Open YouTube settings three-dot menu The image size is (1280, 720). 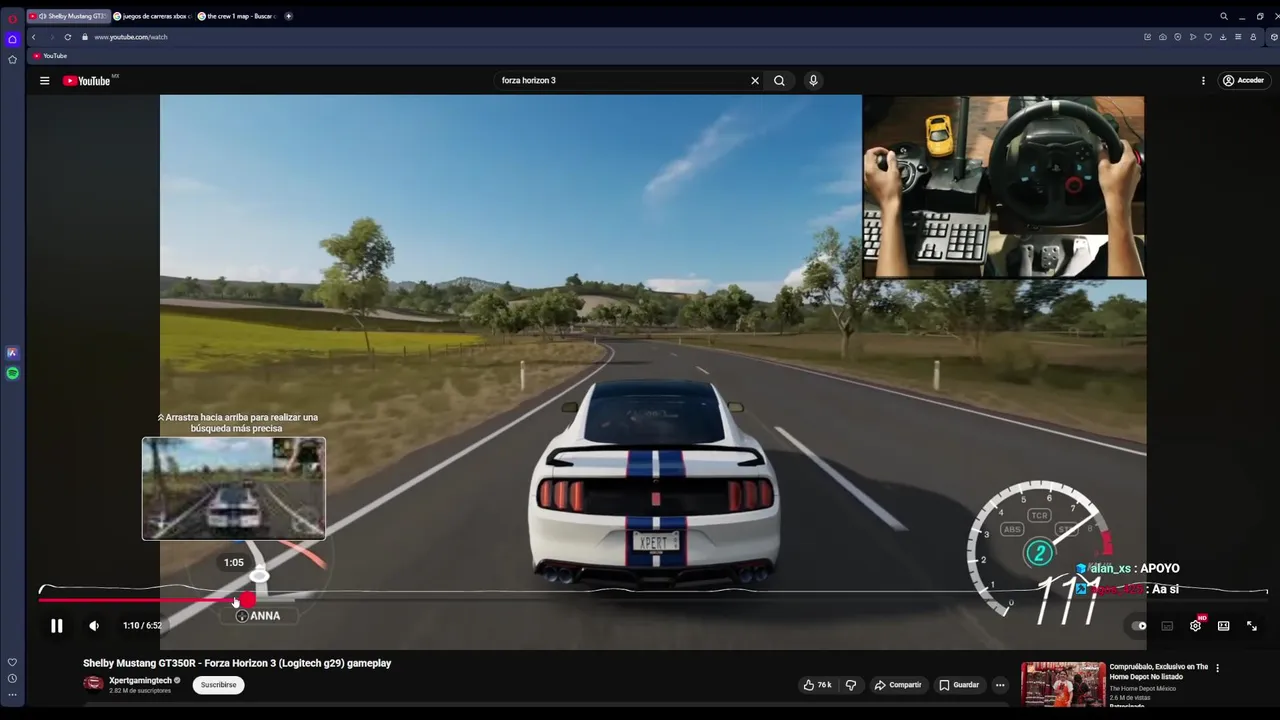1203,81
